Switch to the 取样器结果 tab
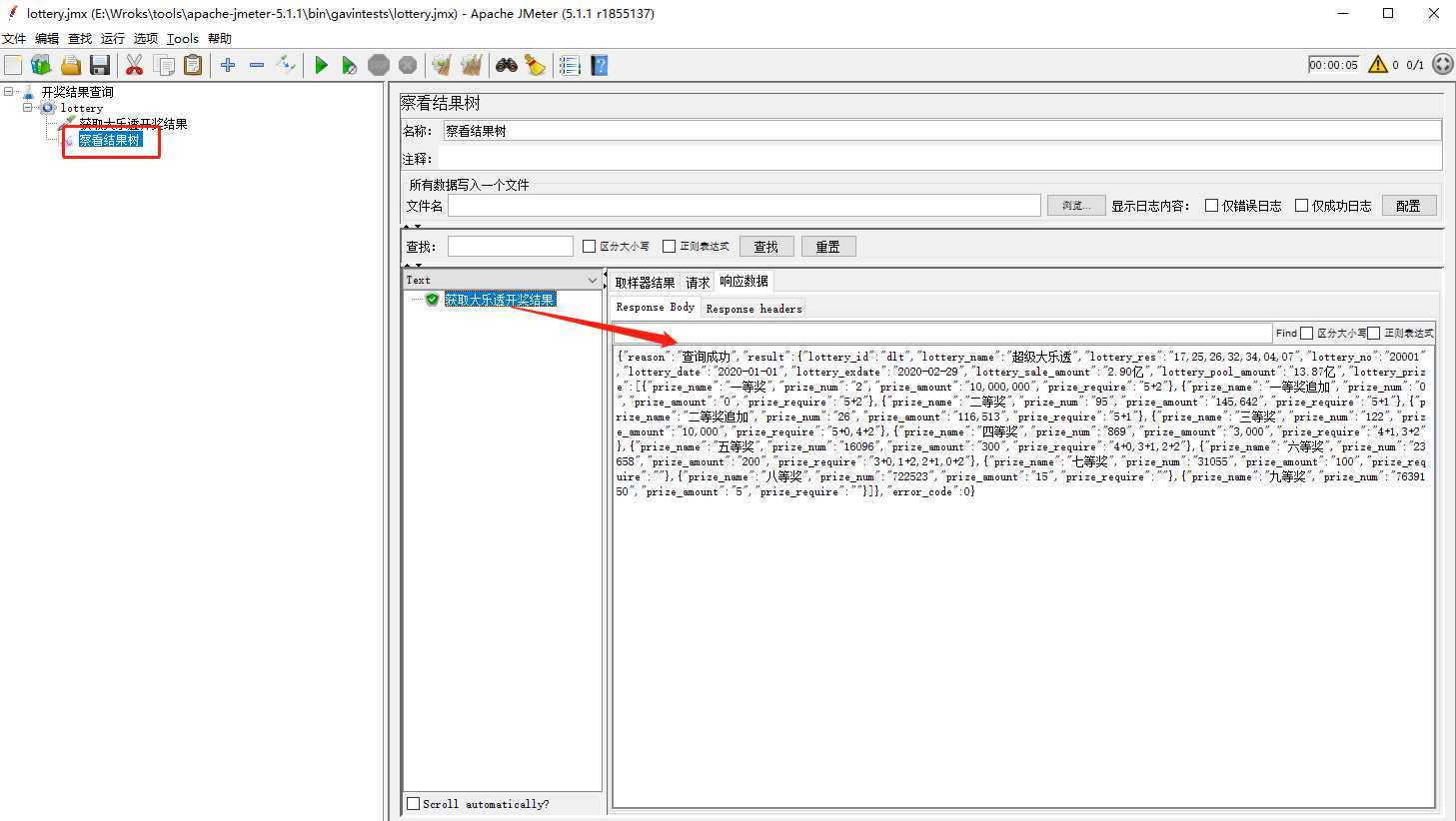1456x821 pixels. 645,283
